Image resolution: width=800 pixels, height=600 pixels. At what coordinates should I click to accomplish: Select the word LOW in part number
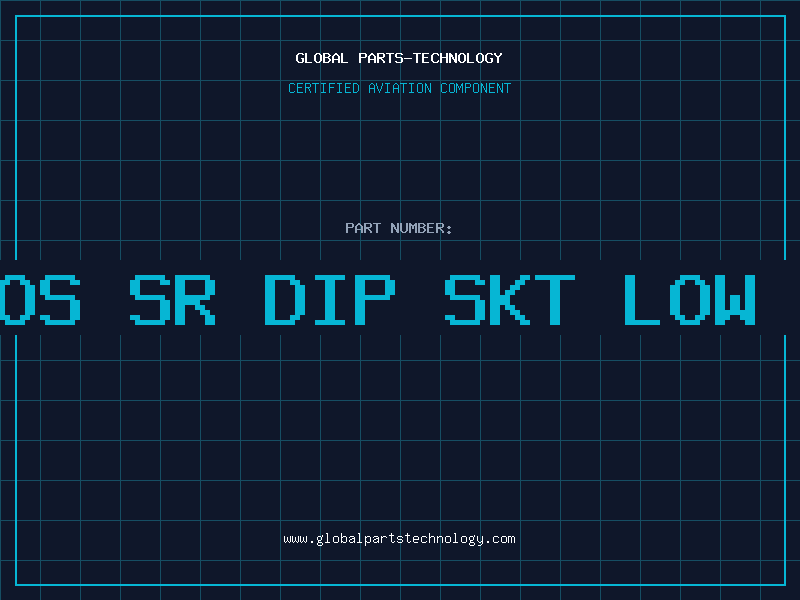[690, 299]
